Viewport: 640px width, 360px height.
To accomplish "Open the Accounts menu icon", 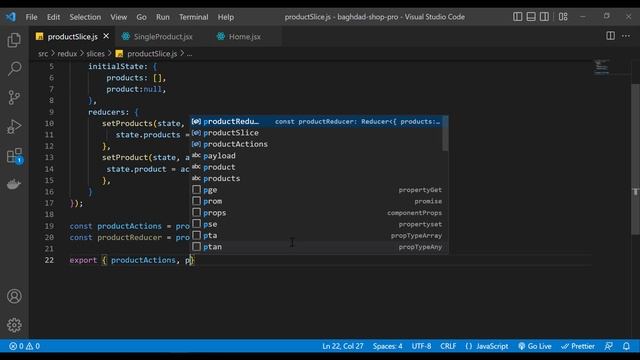I will click(14, 296).
